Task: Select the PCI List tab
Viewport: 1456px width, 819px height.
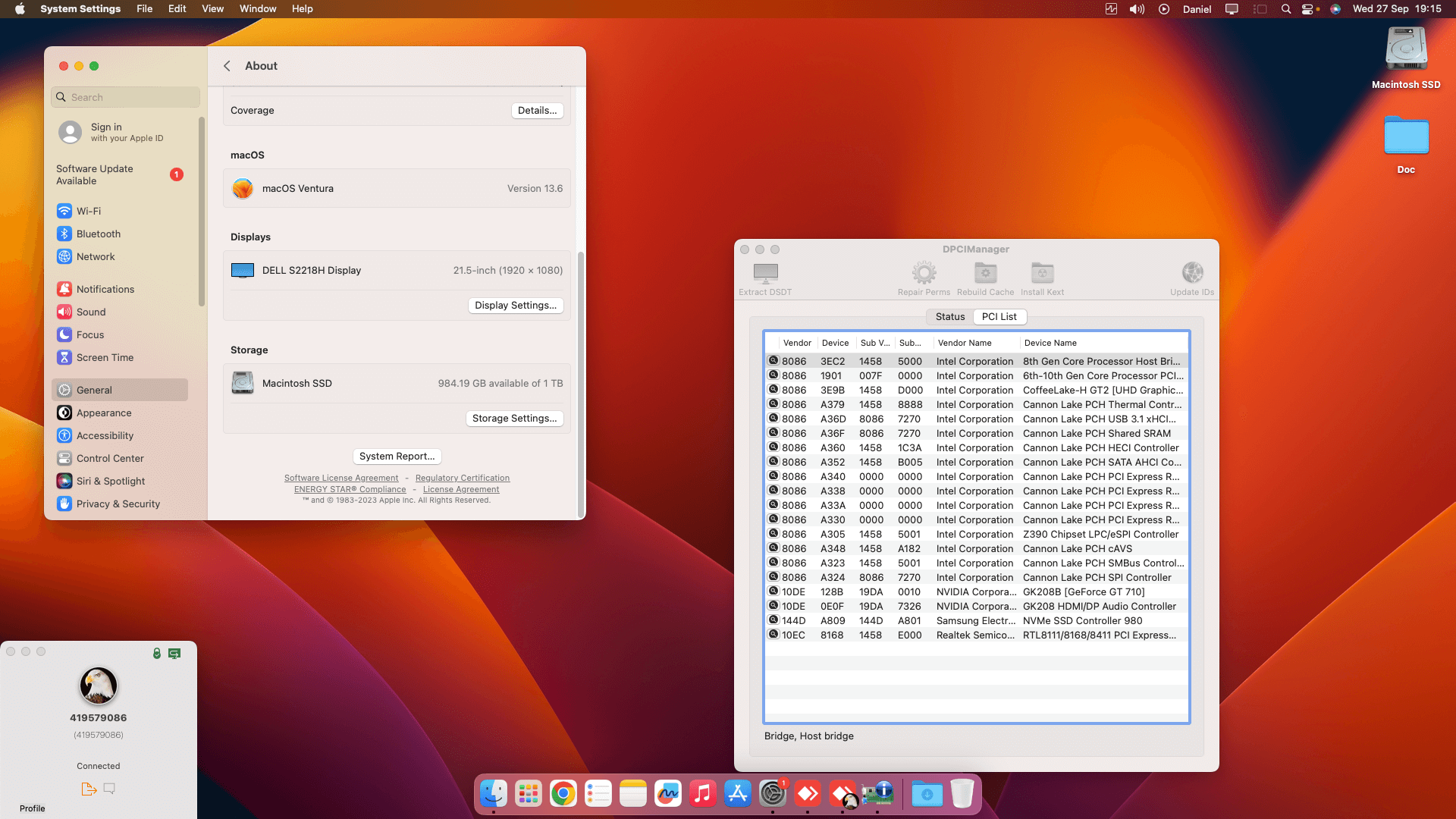Action: [999, 317]
